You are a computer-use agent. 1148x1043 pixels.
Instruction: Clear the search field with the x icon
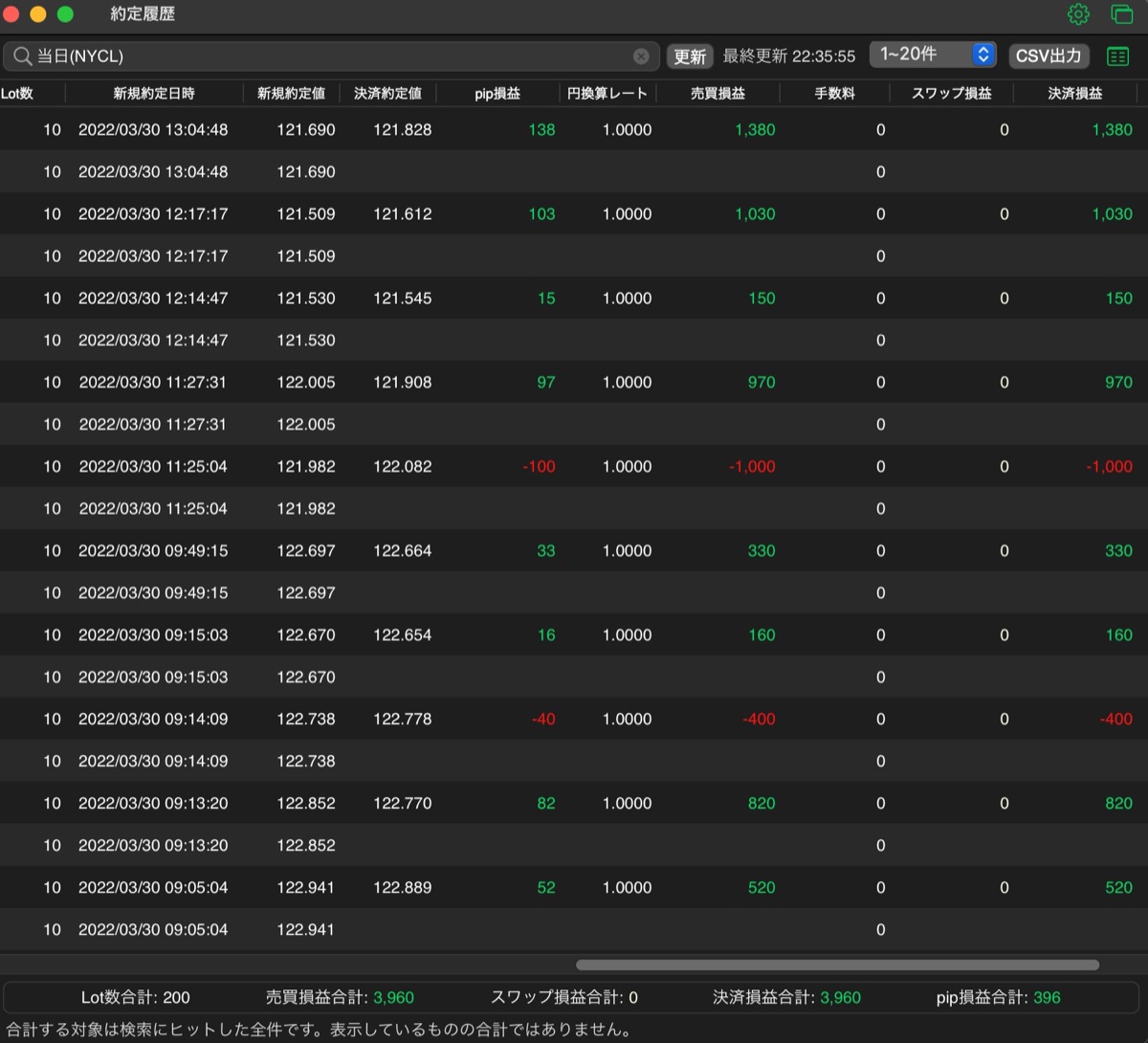[x=641, y=56]
